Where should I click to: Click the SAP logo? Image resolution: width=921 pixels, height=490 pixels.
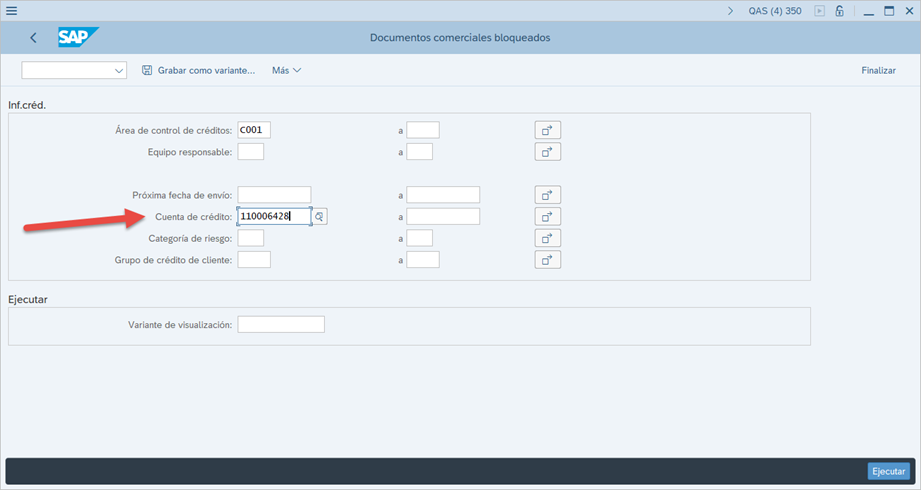[x=76, y=37]
